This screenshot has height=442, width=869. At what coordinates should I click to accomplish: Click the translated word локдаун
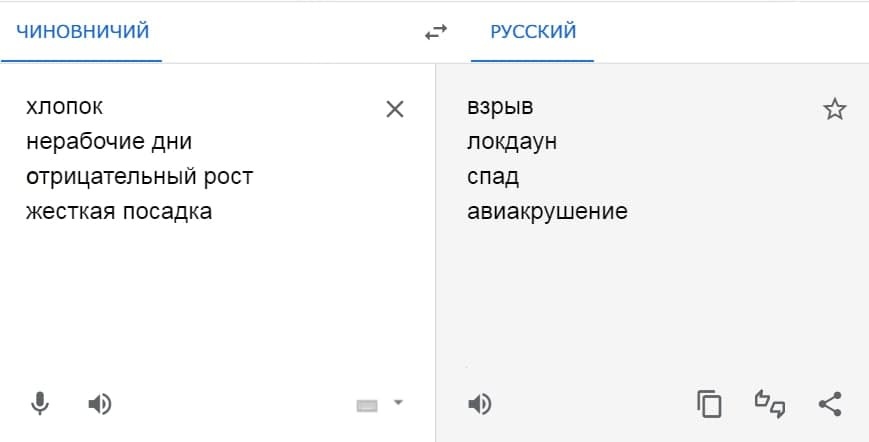pyautogui.click(x=511, y=141)
